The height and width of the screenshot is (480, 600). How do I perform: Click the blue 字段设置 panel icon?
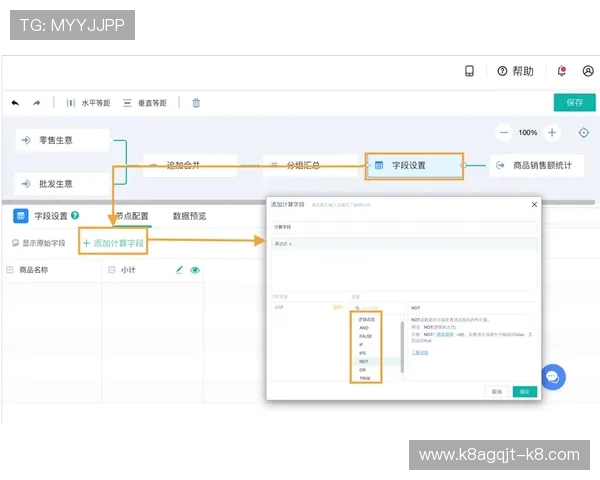[x=21, y=216]
